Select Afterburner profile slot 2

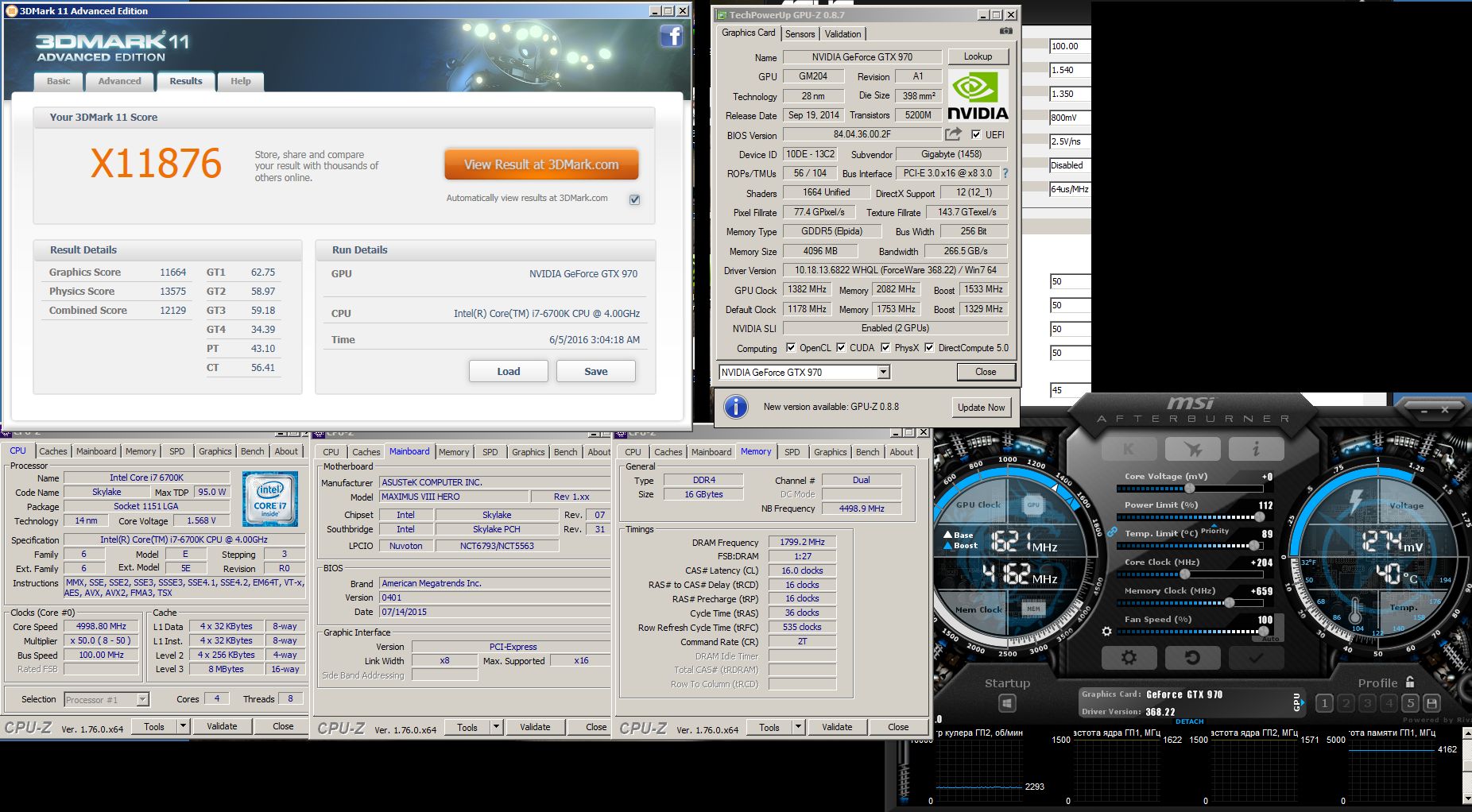click(1346, 703)
